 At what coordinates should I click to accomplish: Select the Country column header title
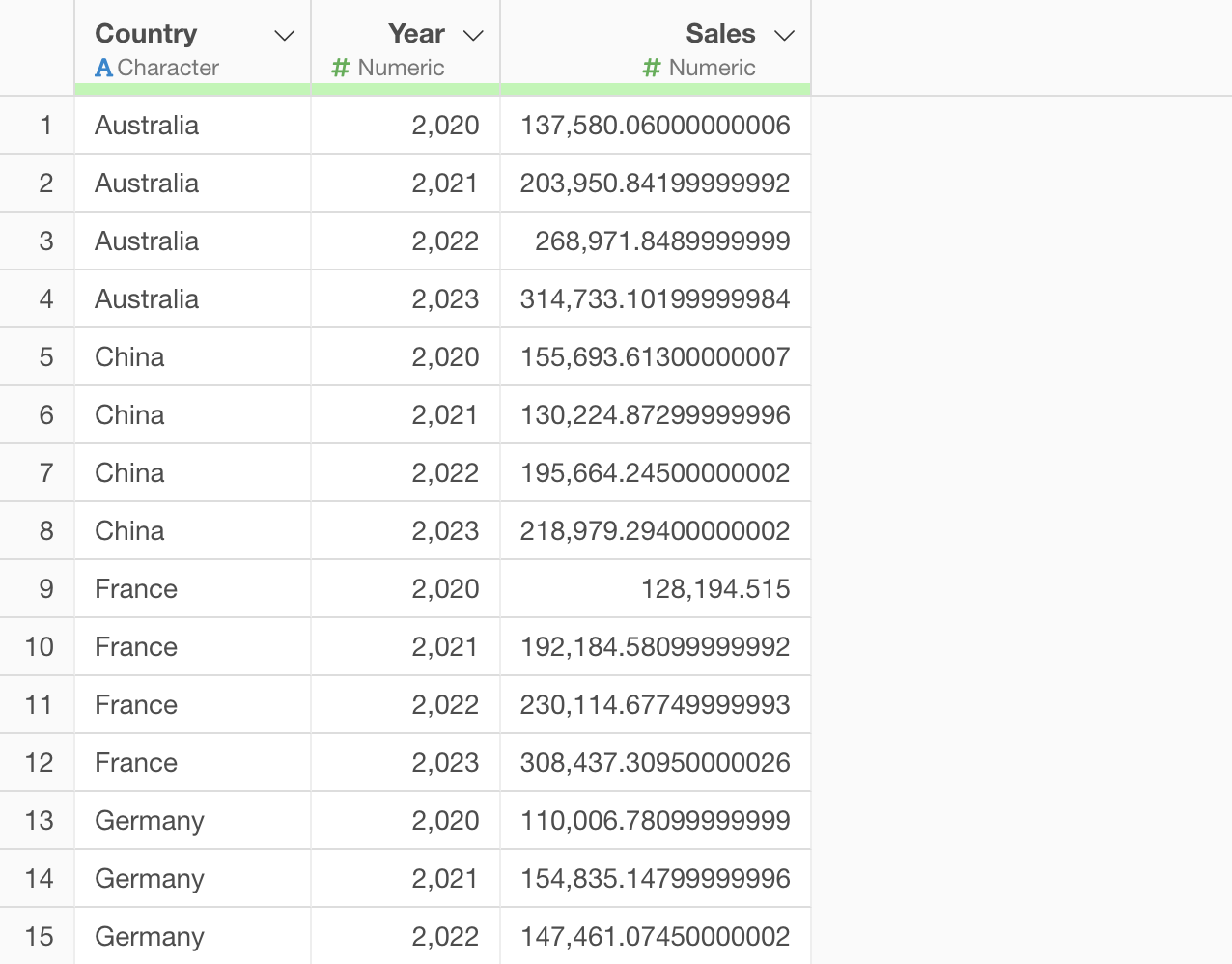point(146,34)
